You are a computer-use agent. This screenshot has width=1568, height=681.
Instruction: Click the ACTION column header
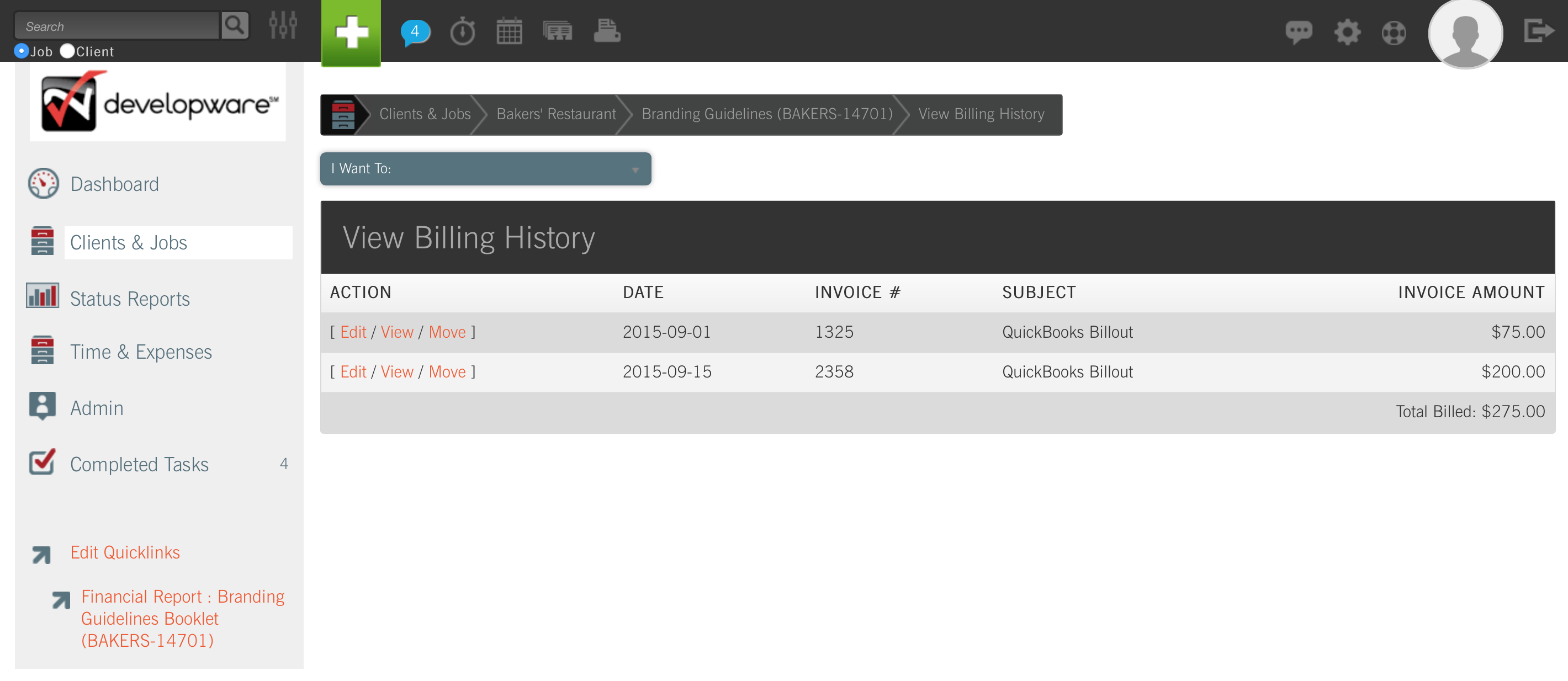click(x=361, y=292)
